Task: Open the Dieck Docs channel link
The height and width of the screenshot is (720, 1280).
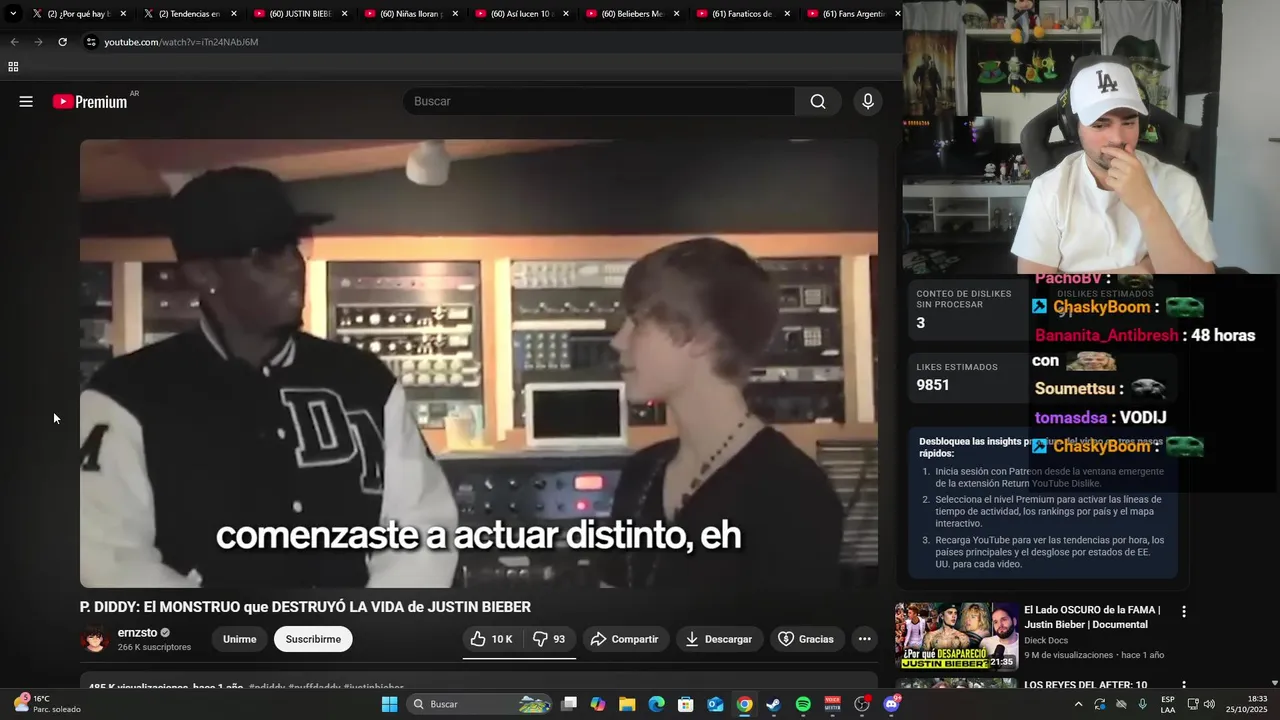Action: (x=1046, y=640)
